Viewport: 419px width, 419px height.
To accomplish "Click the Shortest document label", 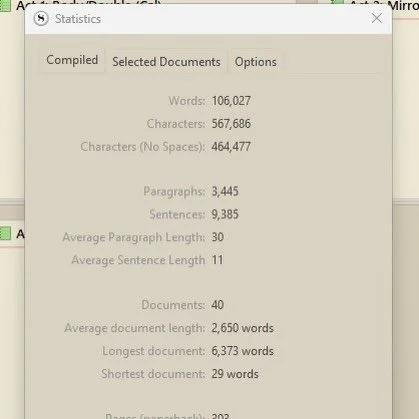I will [x=153, y=374].
